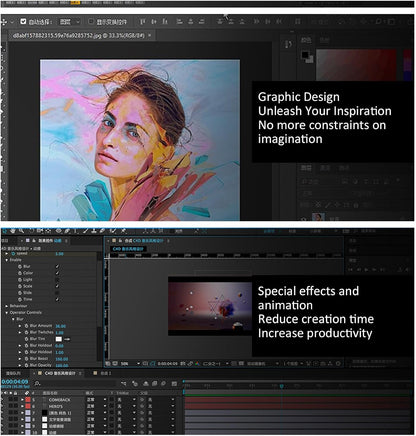Image resolution: width=416 pixels, height=436 pixels.
Task: Click the timeline layer search magnifier icon
Action: pyautogui.click(x=37, y=384)
